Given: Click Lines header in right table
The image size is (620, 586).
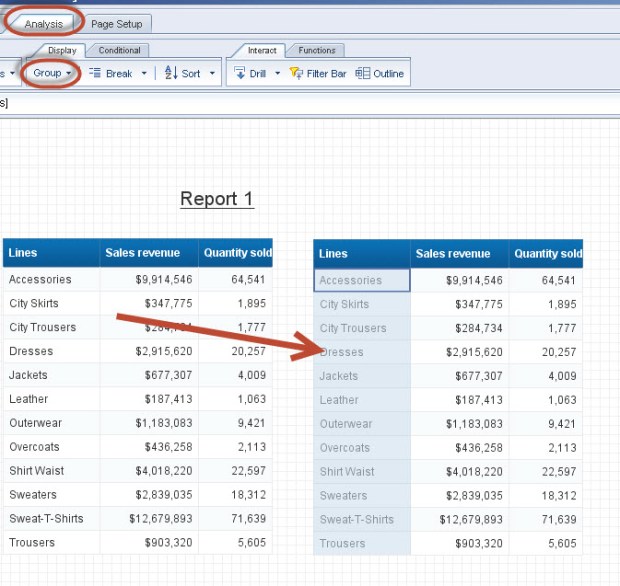Looking at the screenshot, I should click(362, 253).
